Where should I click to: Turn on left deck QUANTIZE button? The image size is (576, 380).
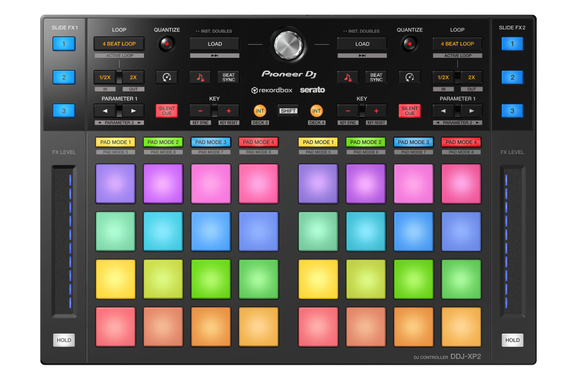(166, 44)
